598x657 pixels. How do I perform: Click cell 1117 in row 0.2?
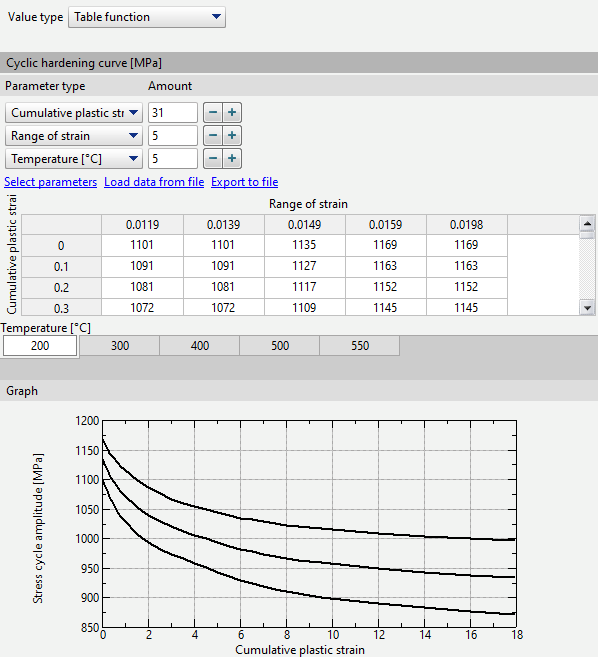pos(305,287)
